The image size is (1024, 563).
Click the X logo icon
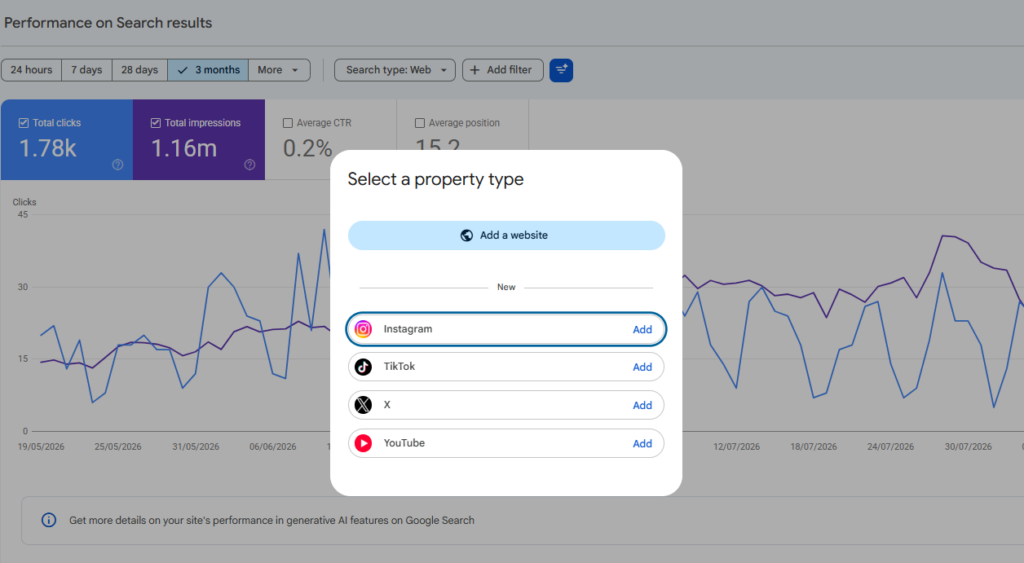[x=363, y=405]
